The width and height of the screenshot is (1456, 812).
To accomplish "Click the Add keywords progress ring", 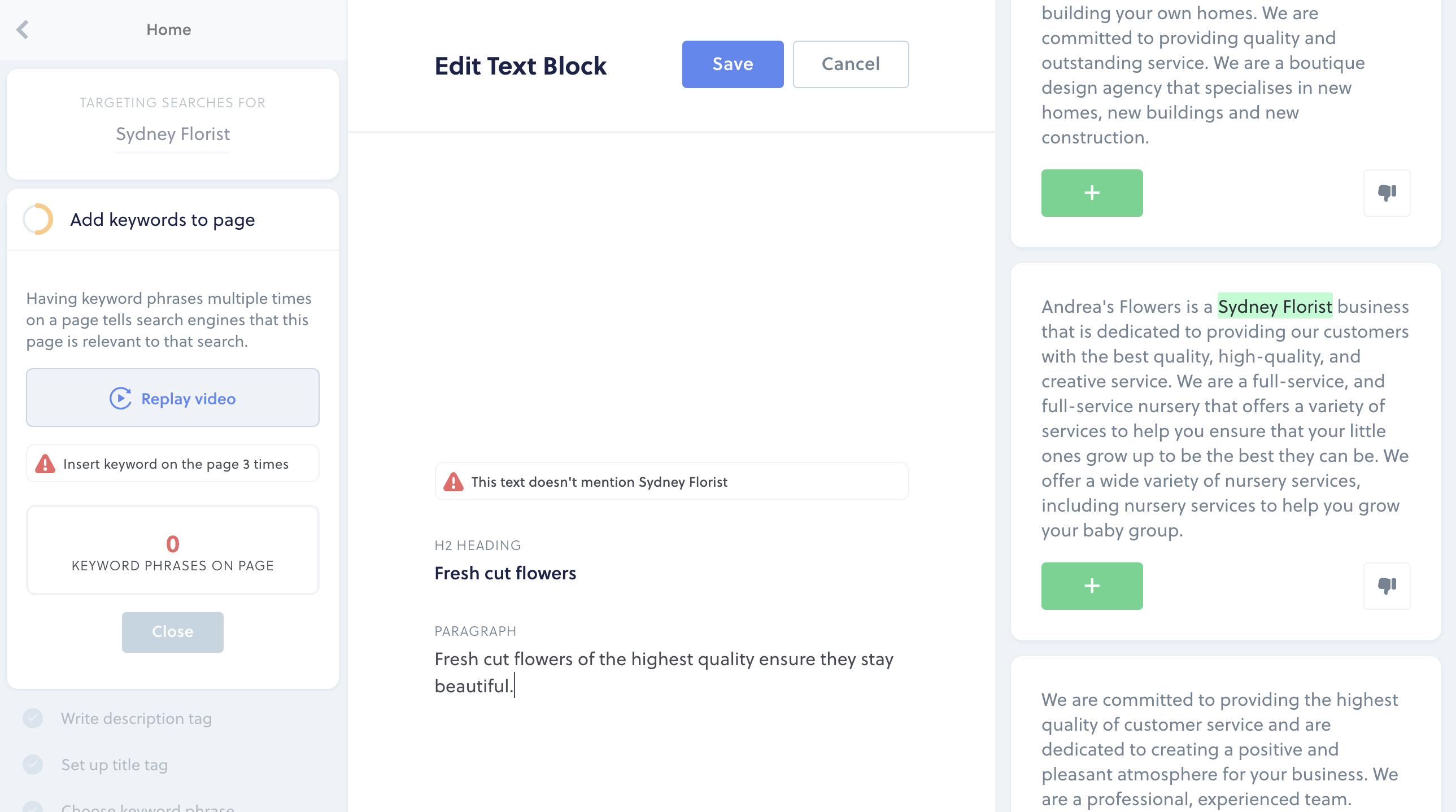I will pos(38,219).
